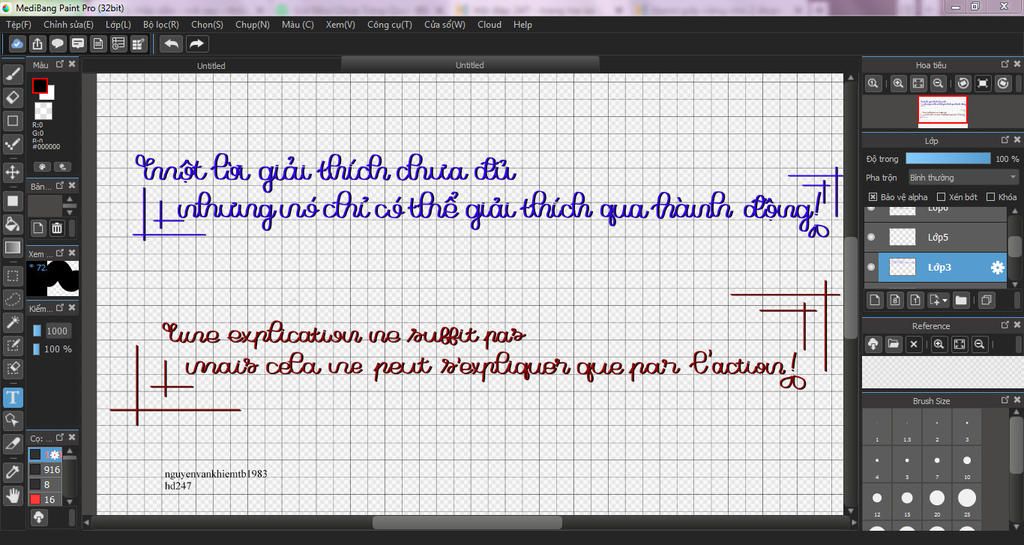The image size is (1024, 545).
Task: Select the Gradient tool
Action: [x=12, y=247]
